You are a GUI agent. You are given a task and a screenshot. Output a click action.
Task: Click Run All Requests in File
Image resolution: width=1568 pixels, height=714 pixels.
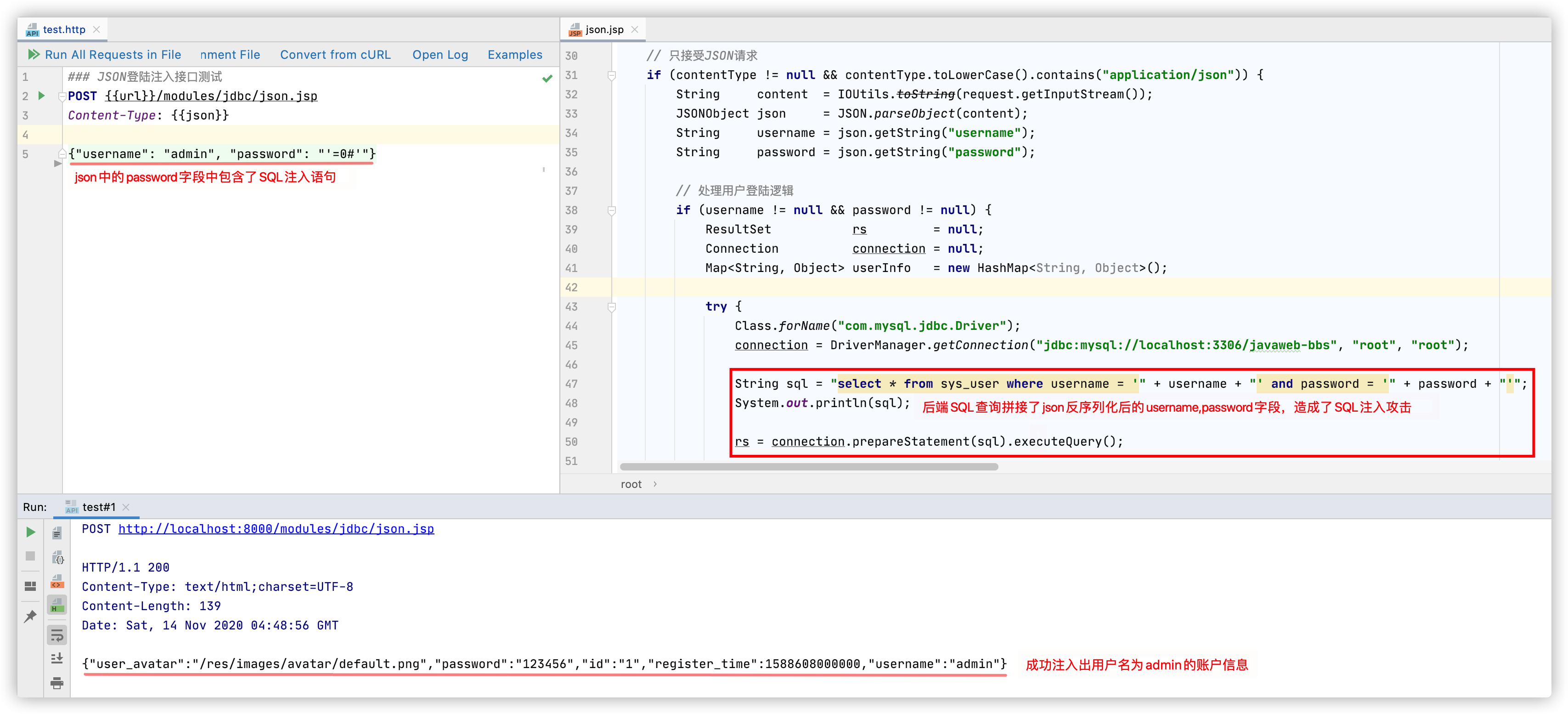click(x=113, y=55)
